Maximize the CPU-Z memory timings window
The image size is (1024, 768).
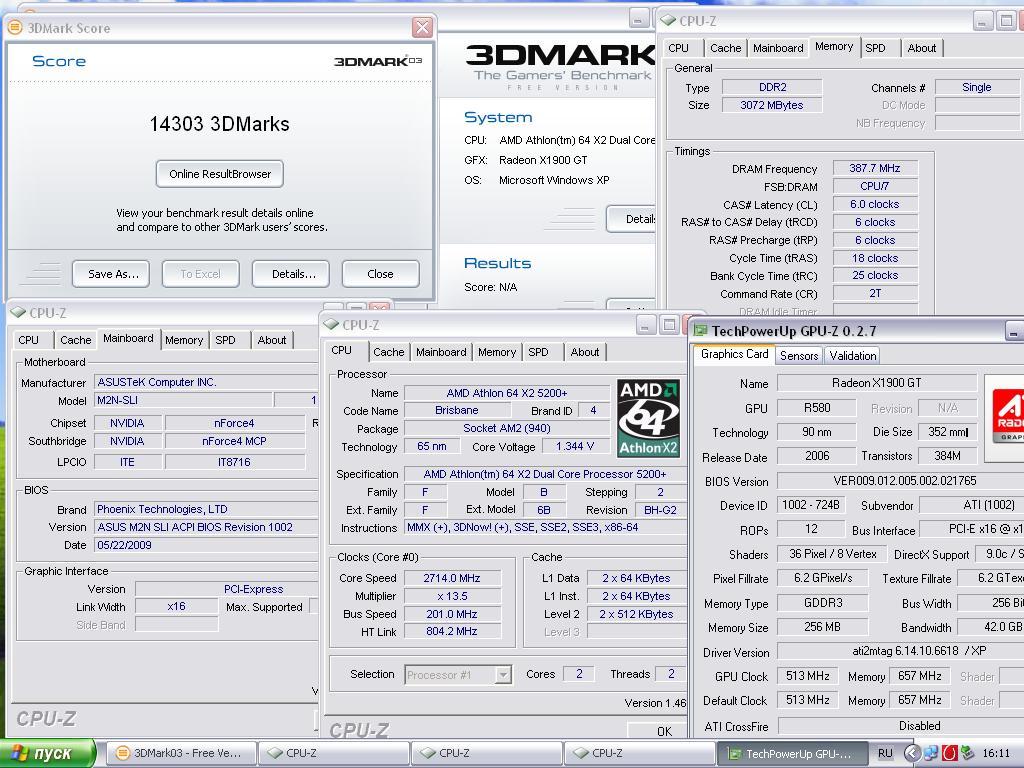pyautogui.click(x=1006, y=21)
